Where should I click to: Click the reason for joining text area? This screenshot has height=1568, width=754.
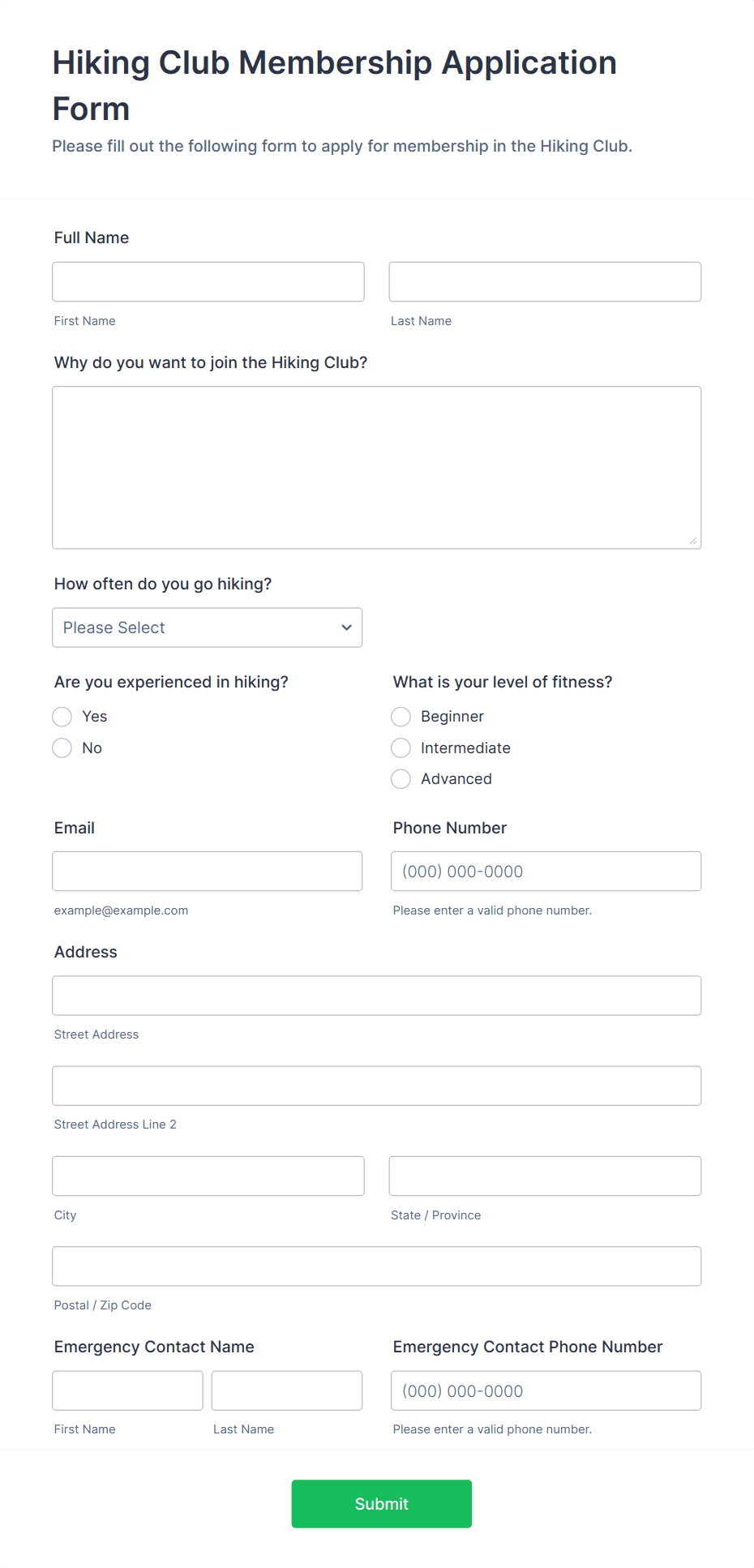coord(376,466)
